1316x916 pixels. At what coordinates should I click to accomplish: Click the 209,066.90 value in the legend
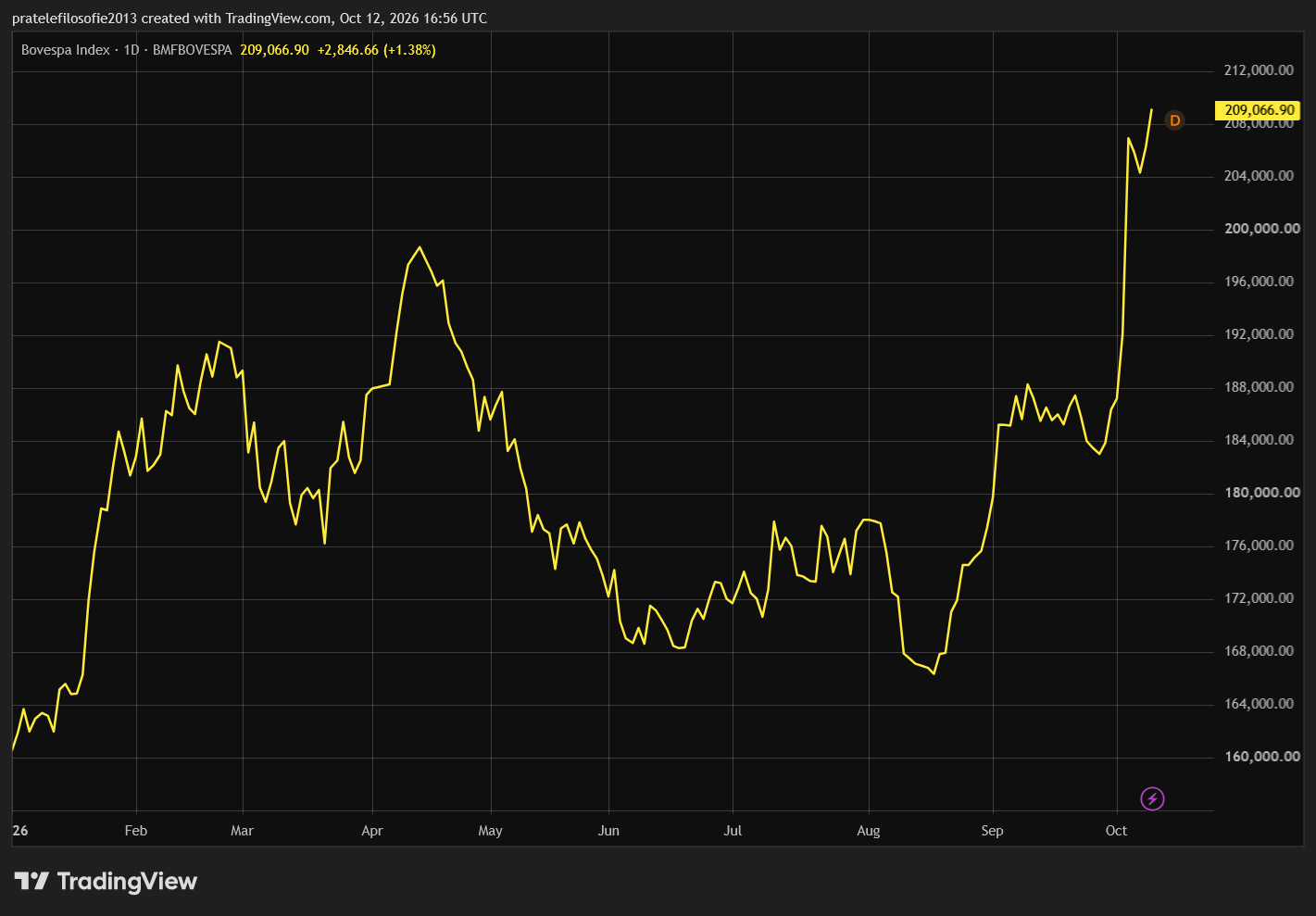point(274,50)
